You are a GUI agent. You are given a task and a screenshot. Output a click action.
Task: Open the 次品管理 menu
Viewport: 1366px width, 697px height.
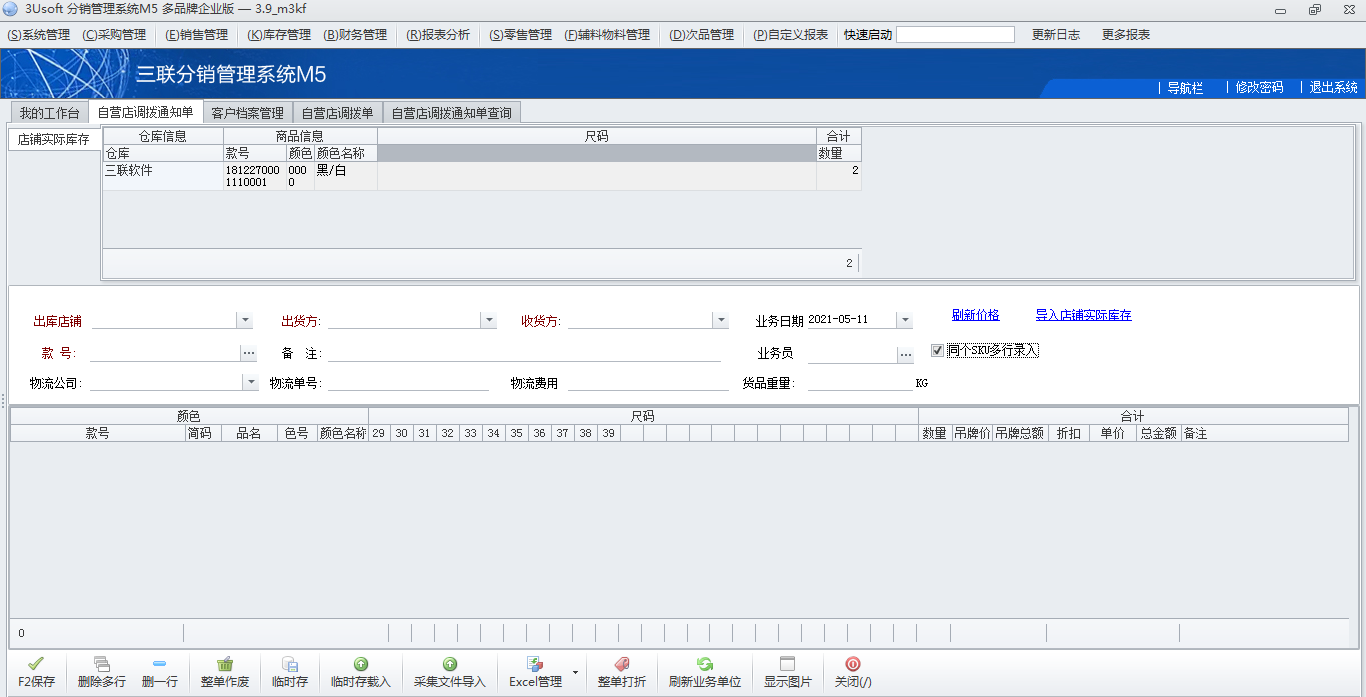pyautogui.click(x=701, y=34)
